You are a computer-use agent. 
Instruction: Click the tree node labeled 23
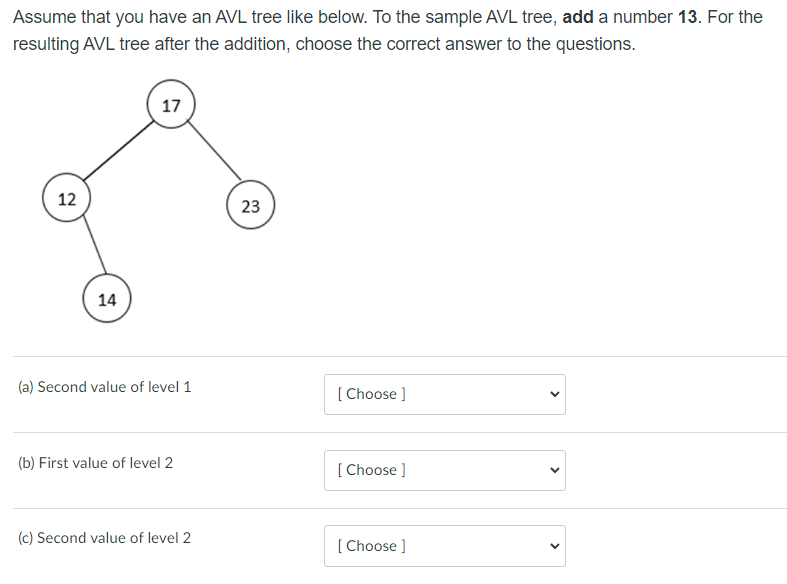(x=250, y=205)
